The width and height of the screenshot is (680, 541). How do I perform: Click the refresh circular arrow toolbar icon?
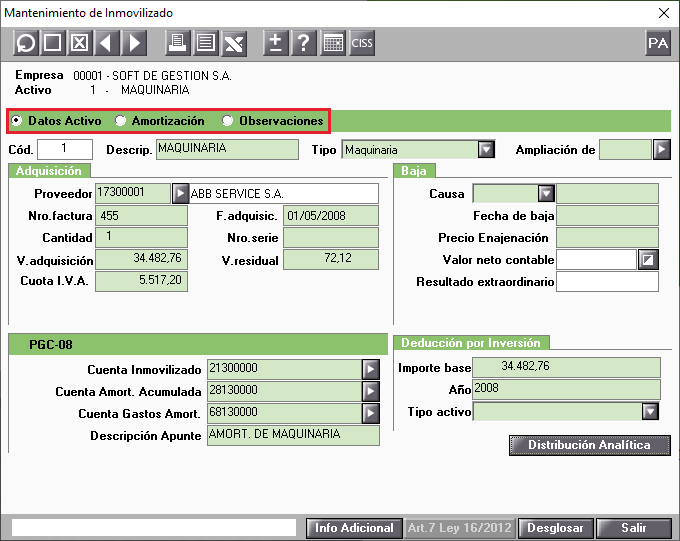pos(26,43)
